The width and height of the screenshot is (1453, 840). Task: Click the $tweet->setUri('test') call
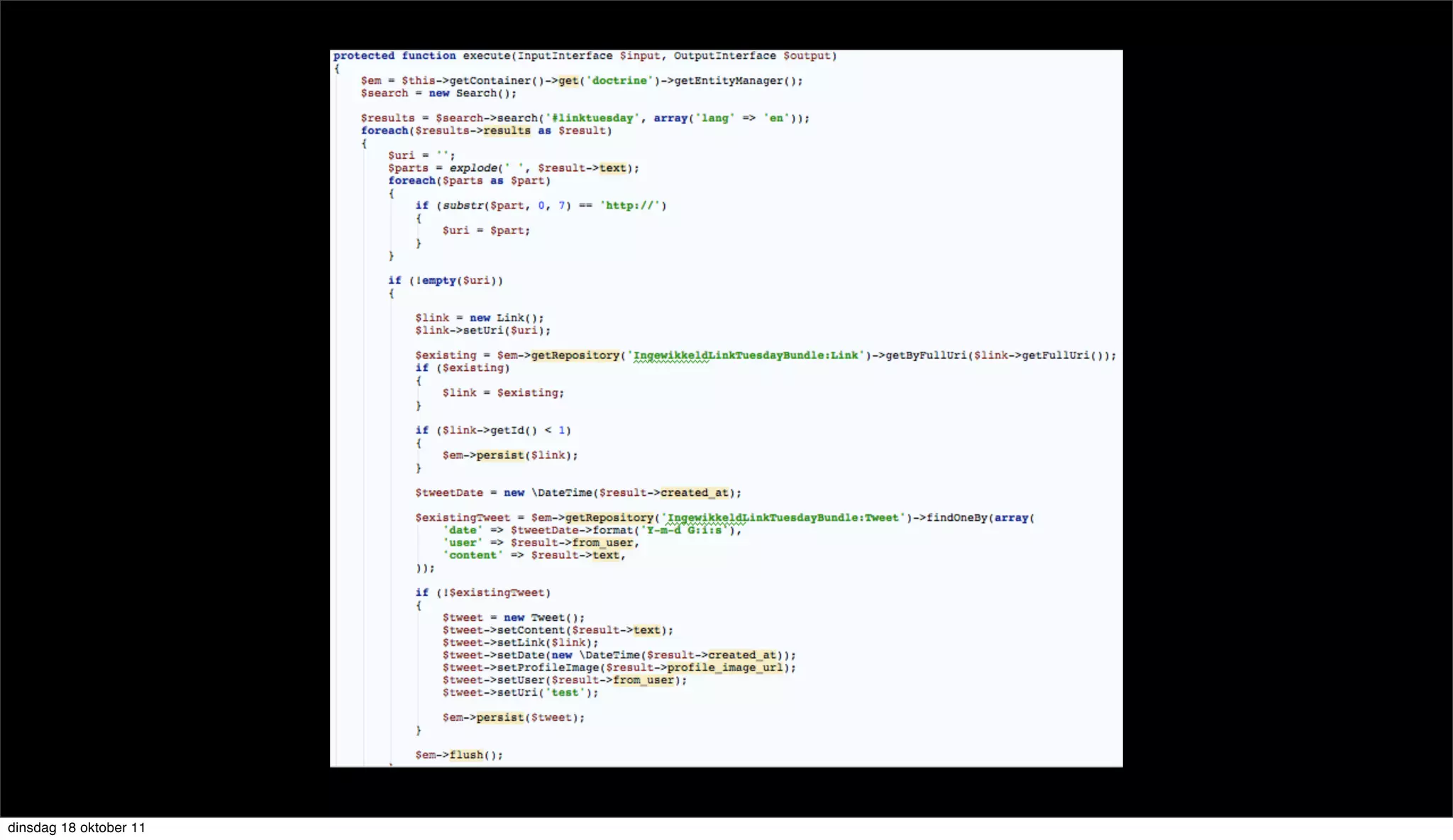pos(520,693)
